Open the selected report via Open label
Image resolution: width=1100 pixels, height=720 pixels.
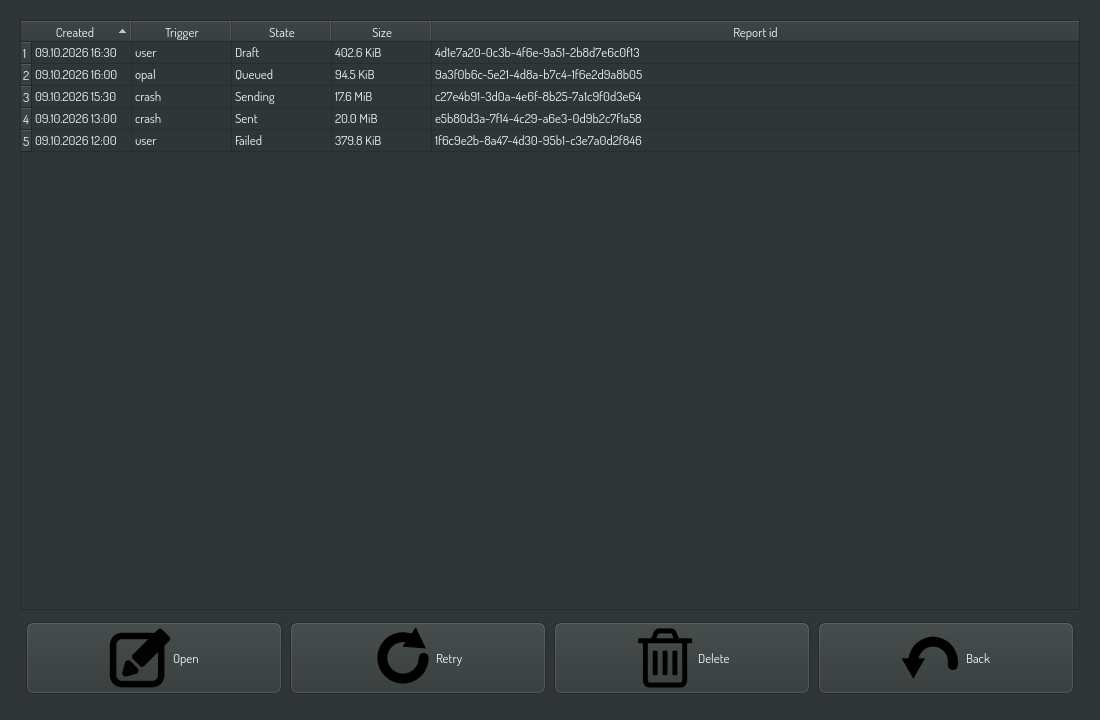click(x=186, y=659)
